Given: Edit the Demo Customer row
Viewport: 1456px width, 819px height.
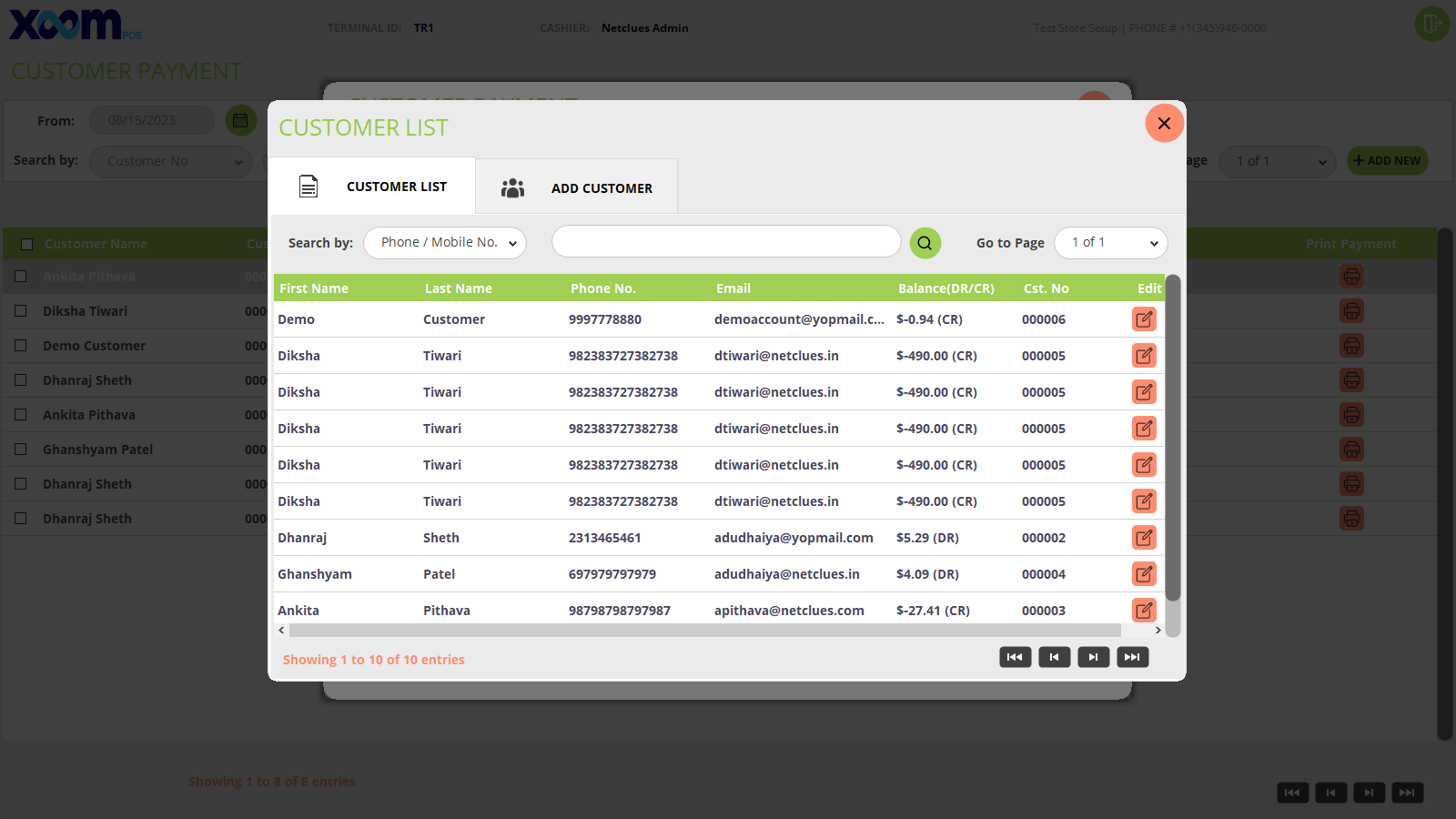Looking at the screenshot, I should (1144, 319).
